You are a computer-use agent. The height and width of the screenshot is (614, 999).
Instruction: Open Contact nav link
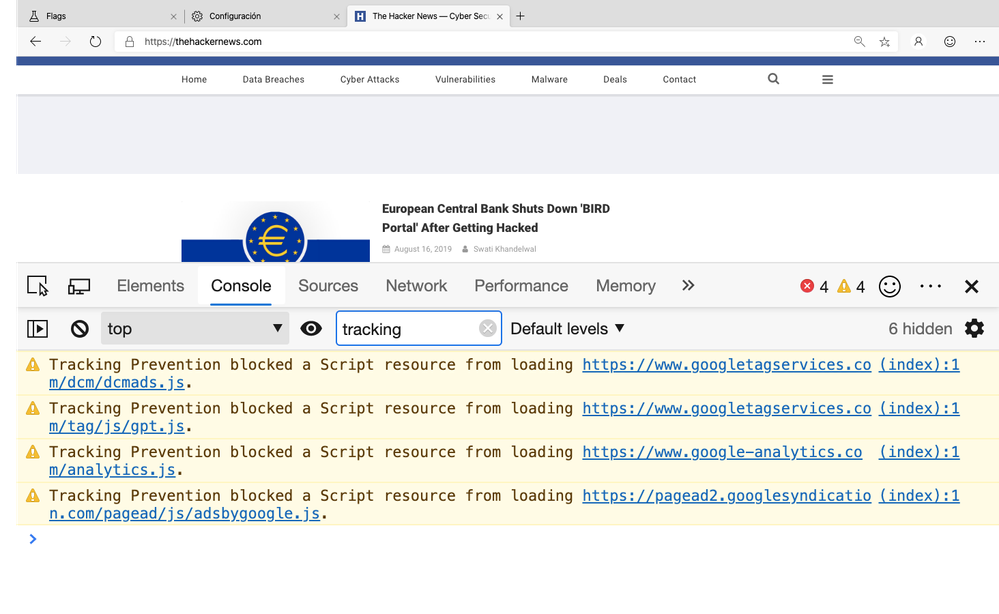point(679,80)
